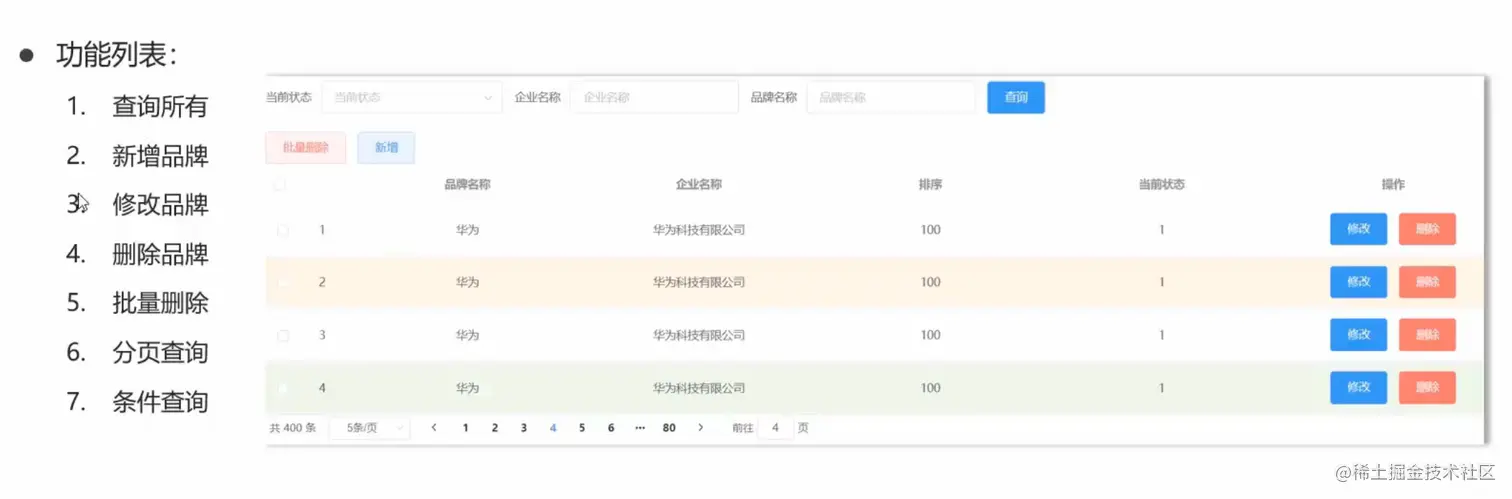Screen dimensions: 1512x499
Task: Click list item 批量删除 in feature list
Action: coord(160,303)
